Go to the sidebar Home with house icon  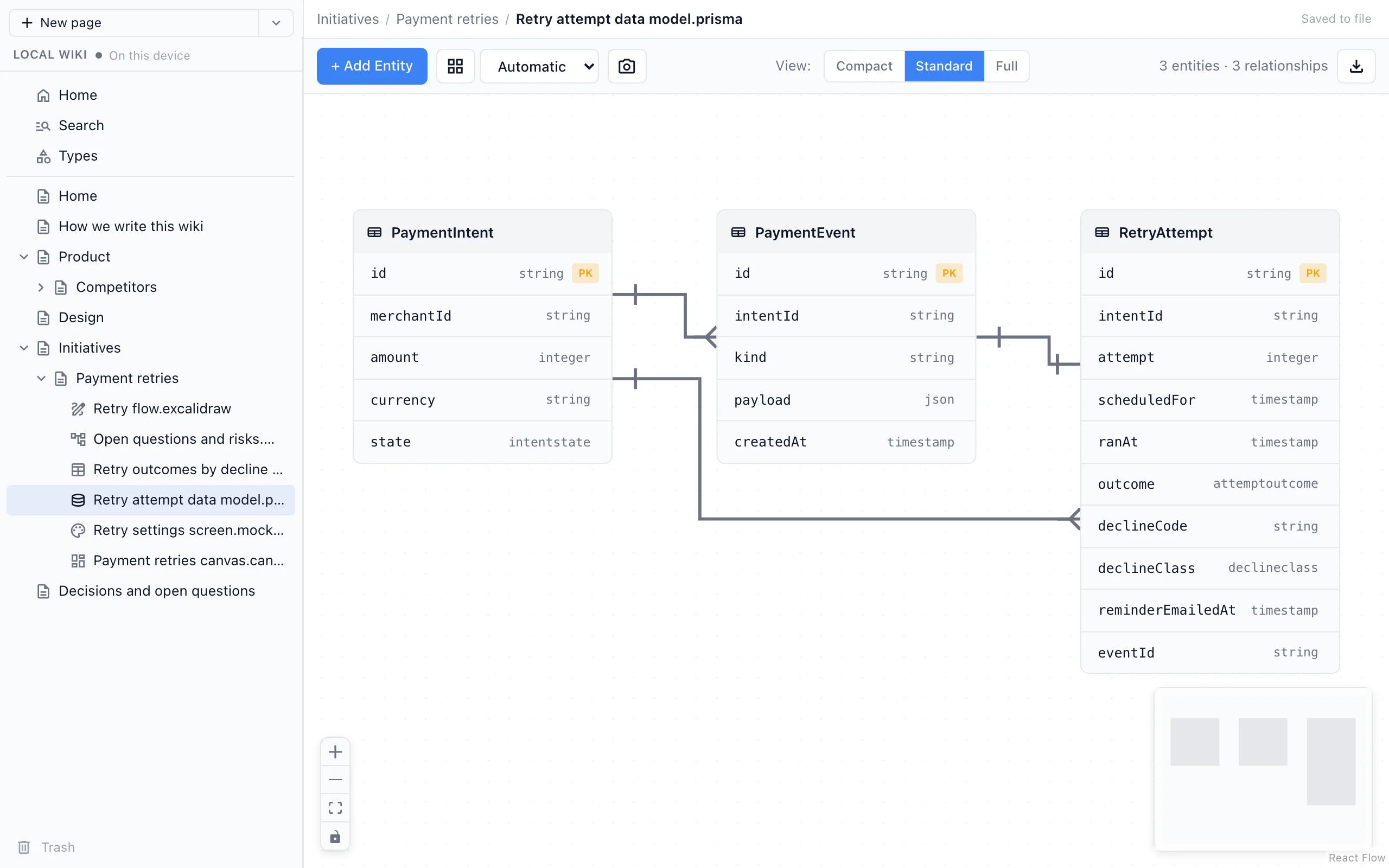click(x=150, y=95)
